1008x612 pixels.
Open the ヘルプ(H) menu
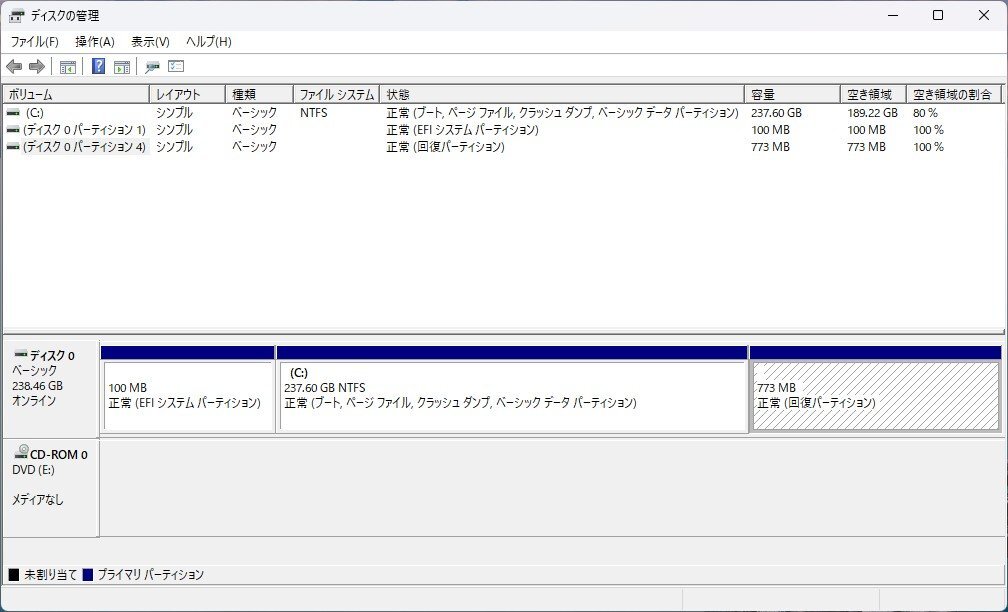[204, 41]
